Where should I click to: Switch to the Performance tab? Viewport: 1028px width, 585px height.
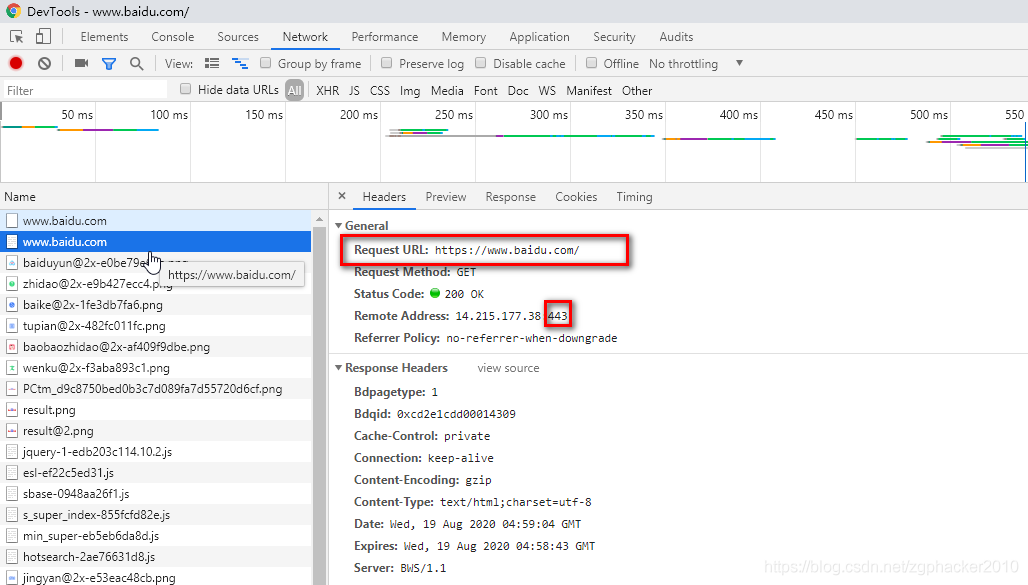(385, 37)
